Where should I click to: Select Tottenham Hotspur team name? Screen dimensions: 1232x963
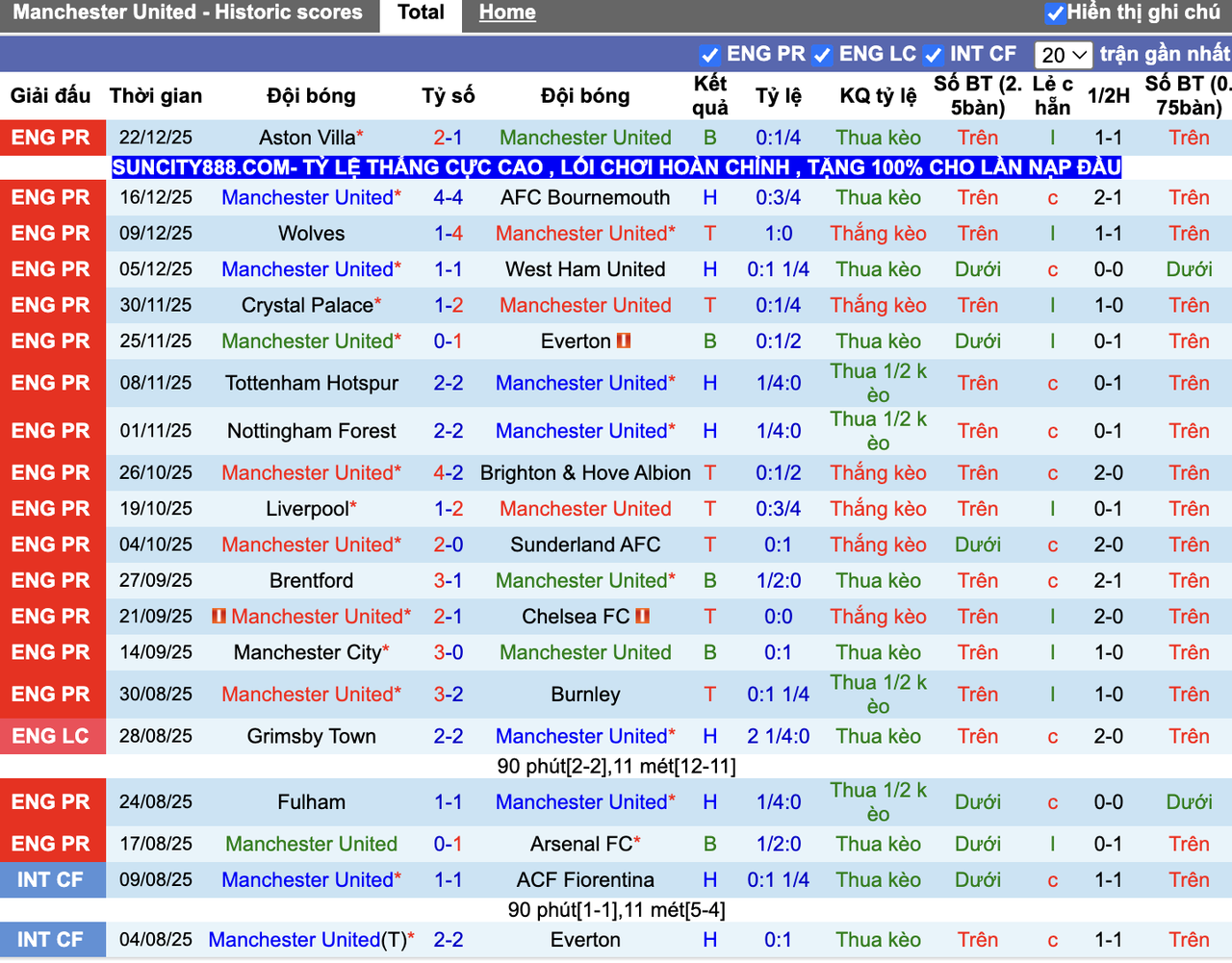pyautogui.click(x=311, y=383)
